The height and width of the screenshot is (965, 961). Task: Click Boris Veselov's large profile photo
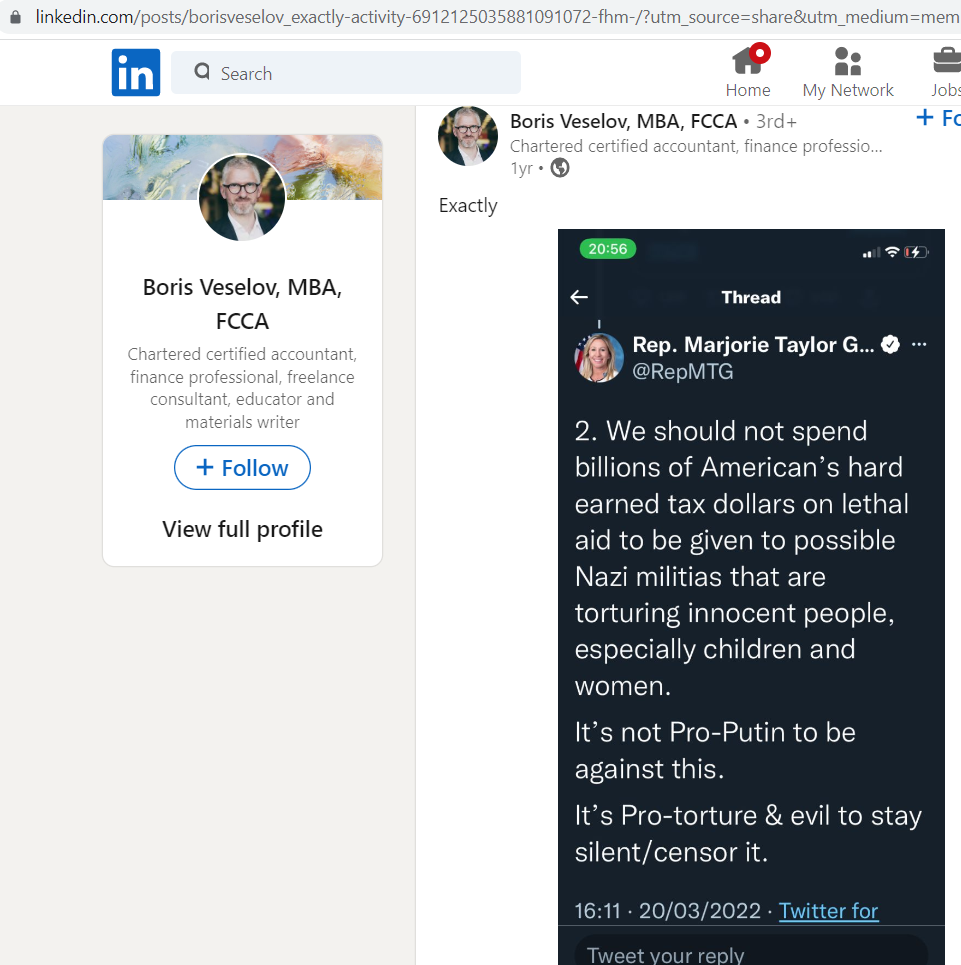click(x=242, y=198)
